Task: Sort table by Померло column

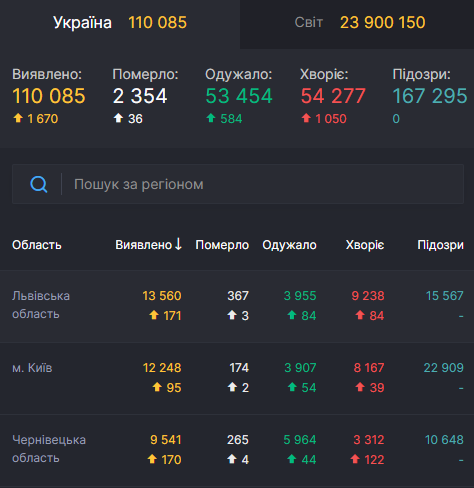Action: tap(222, 245)
